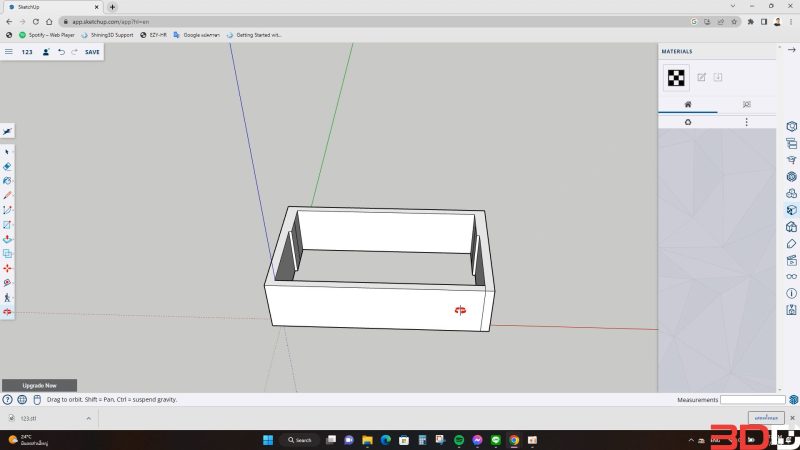Click the Undo arrow
Screen dimensions: 800x450
coord(61,52)
